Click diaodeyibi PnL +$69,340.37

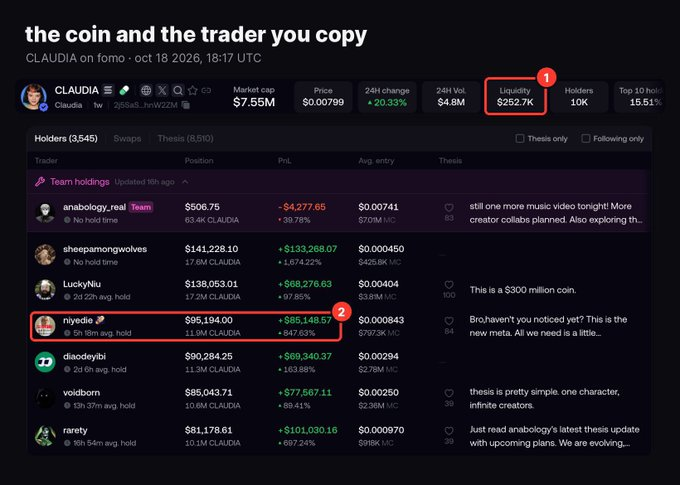pyautogui.click(x=305, y=356)
